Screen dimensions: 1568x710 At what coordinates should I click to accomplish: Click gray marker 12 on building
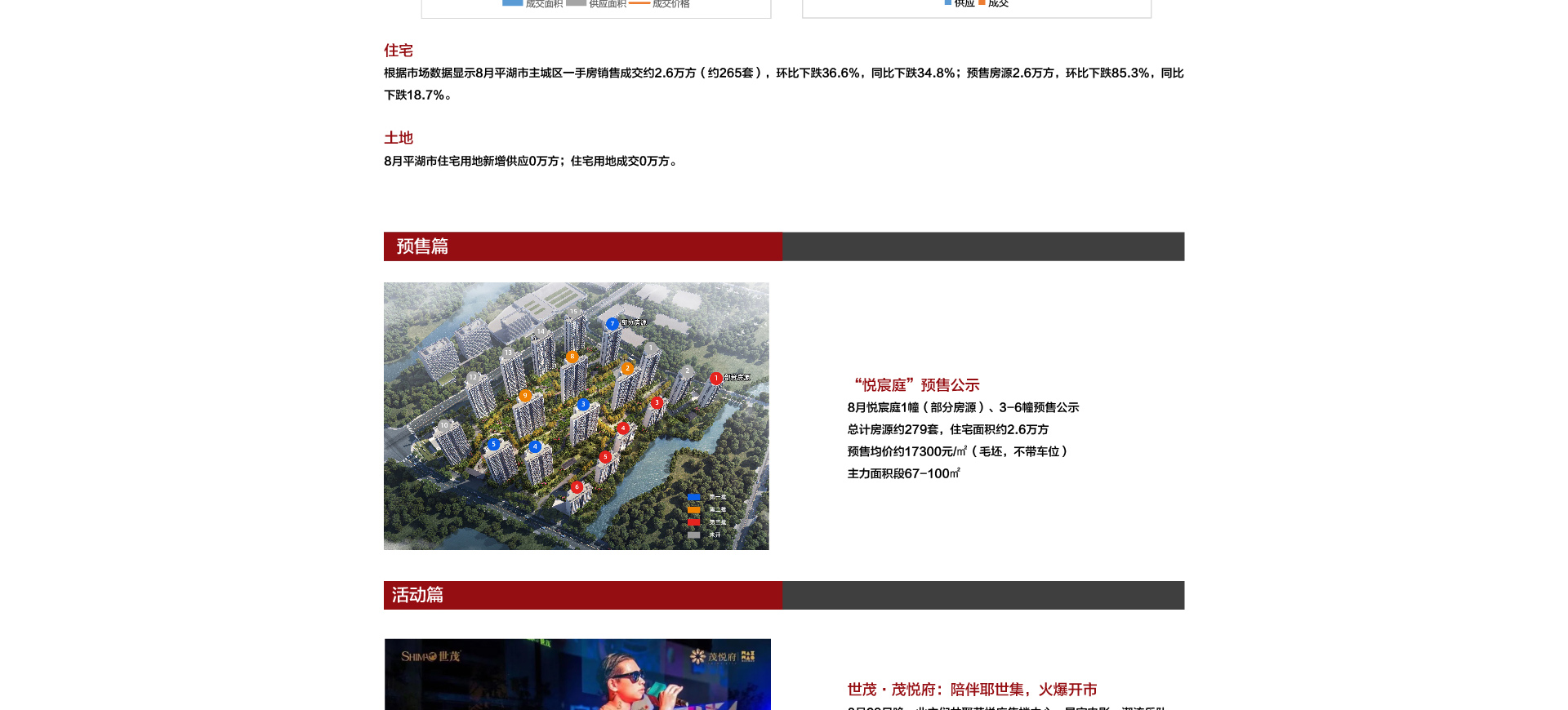point(473,378)
